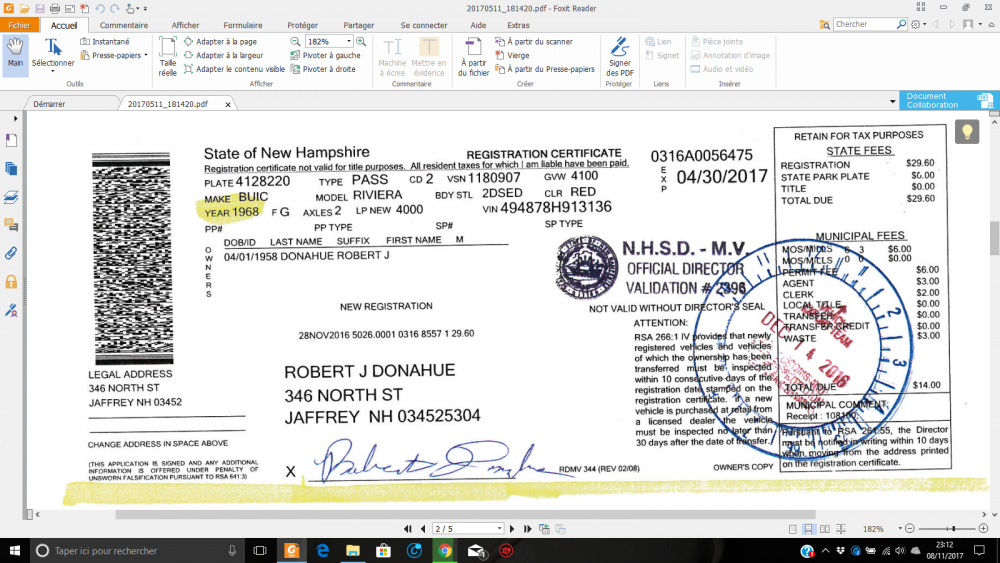This screenshot has width=1000, height=563.
Task: Open the Aide tab
Action: 478,26
